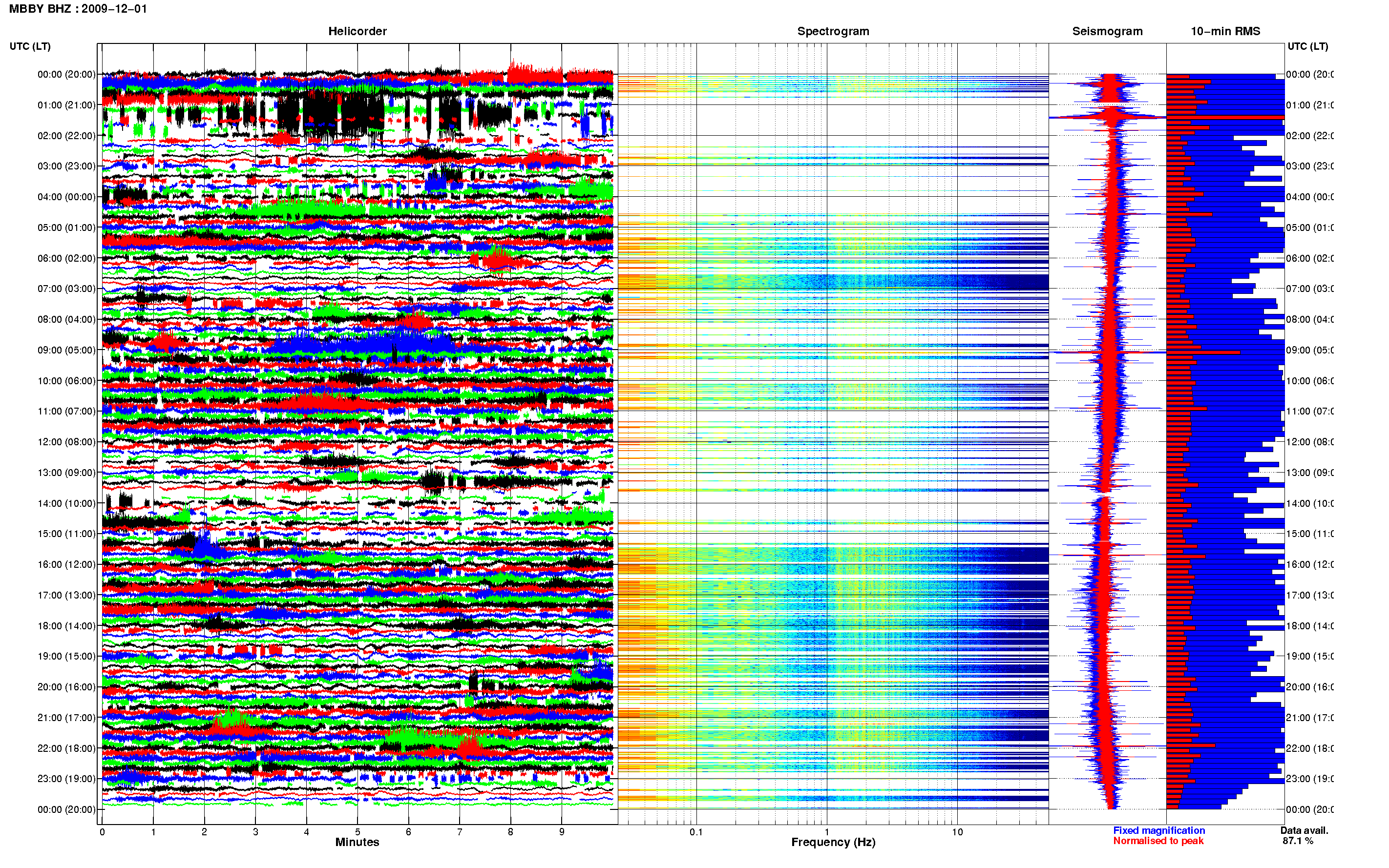Click the right axis label at 12:00
This screenshot has width=1389, height=868.
(1310, 442)
